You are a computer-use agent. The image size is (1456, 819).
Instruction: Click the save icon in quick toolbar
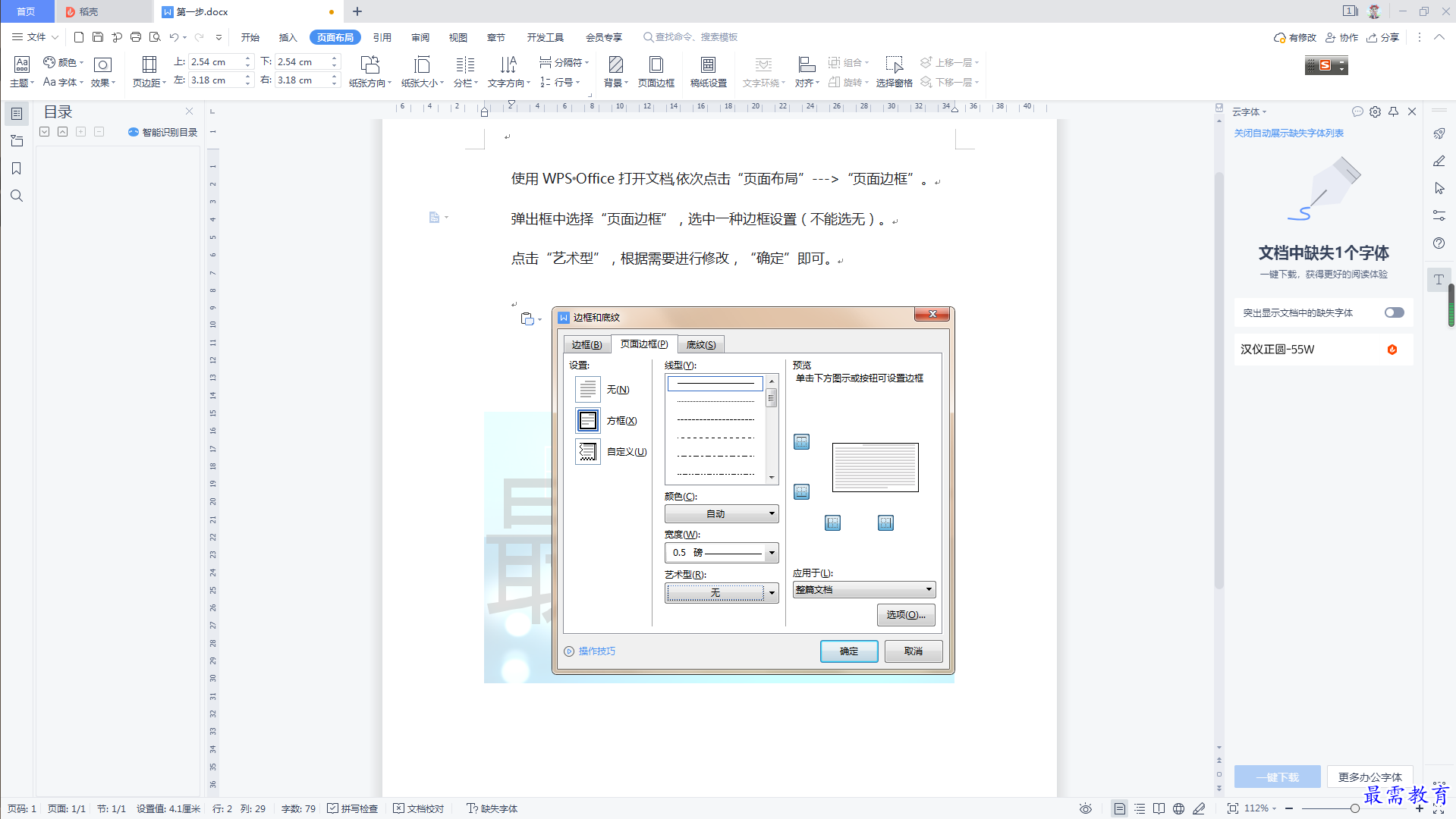[98, 37]
